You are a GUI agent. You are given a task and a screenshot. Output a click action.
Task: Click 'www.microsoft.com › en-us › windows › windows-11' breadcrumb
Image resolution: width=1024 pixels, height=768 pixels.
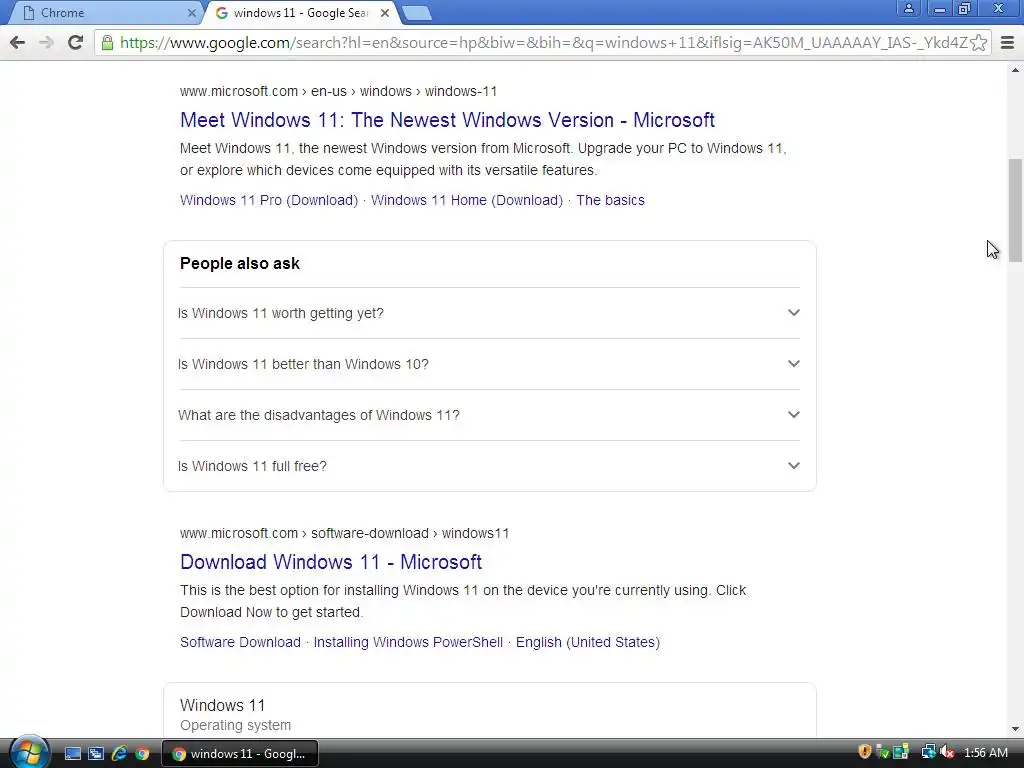click(338, 91)
